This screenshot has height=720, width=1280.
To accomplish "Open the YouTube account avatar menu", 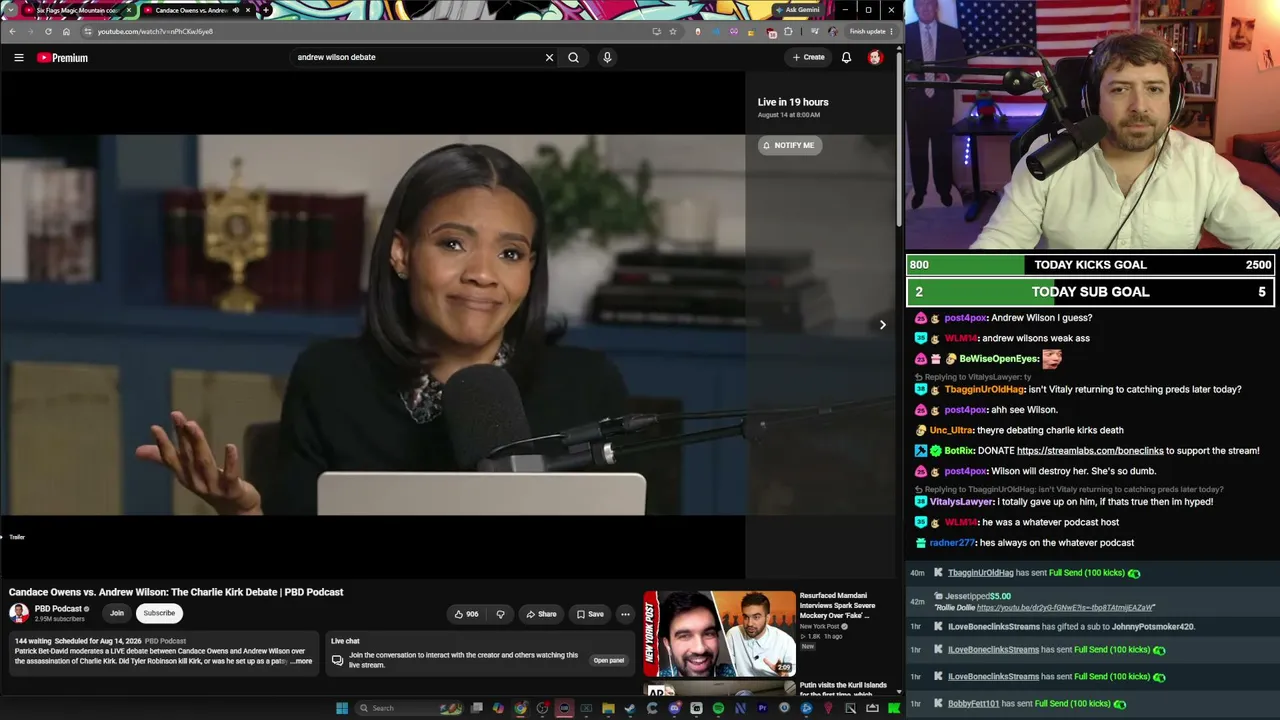I will (x=875, y=57).
